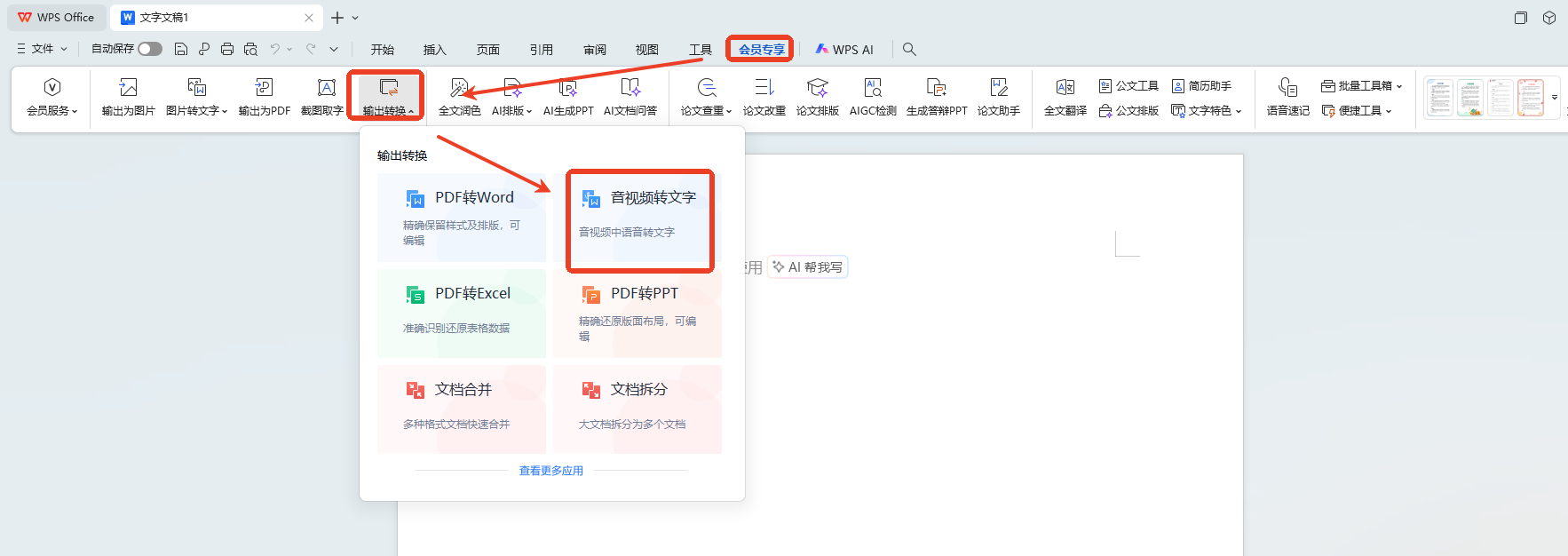Switch to the 工具 tab
The height and width of the screenshot is (556, 1568).
coord(701,50)
